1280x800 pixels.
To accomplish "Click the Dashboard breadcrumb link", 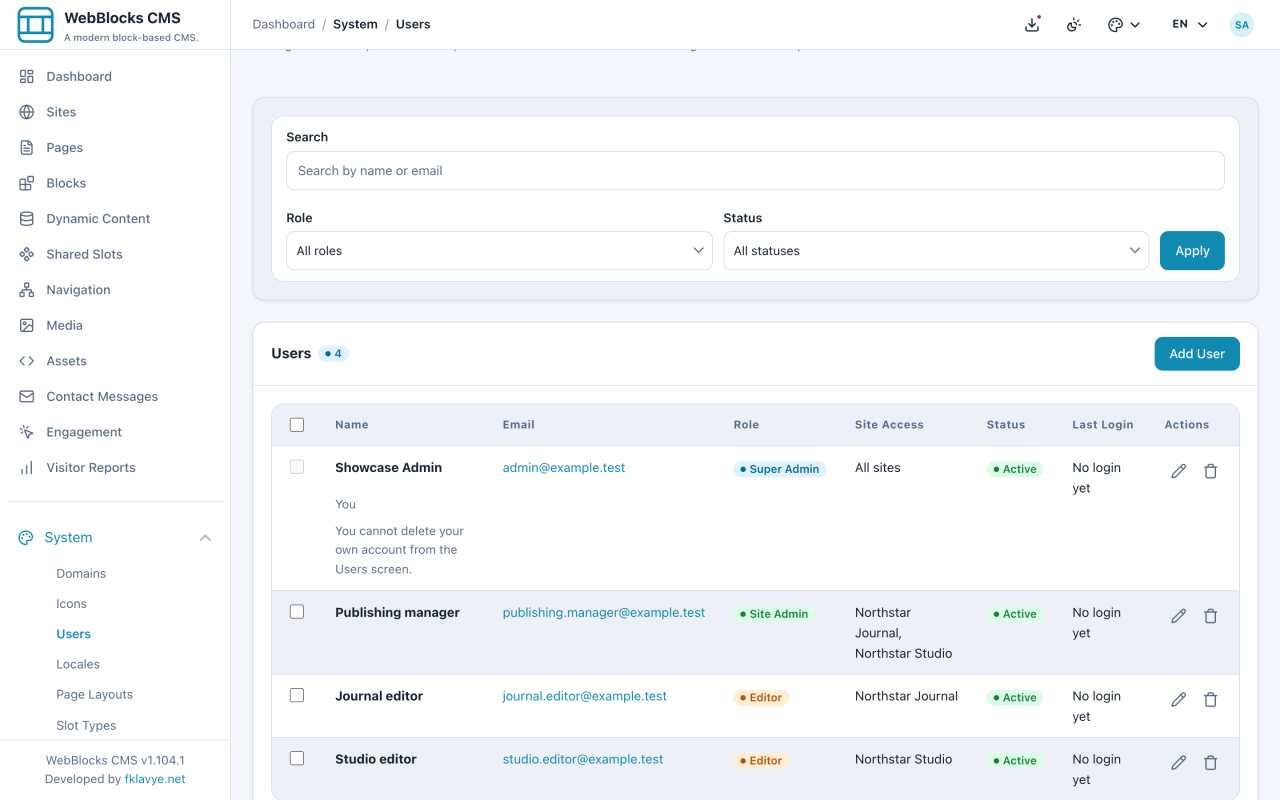I will point(284,25).
